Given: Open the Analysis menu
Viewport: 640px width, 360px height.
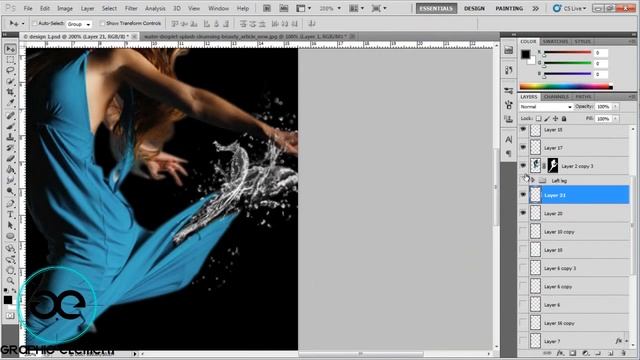Looking at the screenshot, I should [155, 8].
